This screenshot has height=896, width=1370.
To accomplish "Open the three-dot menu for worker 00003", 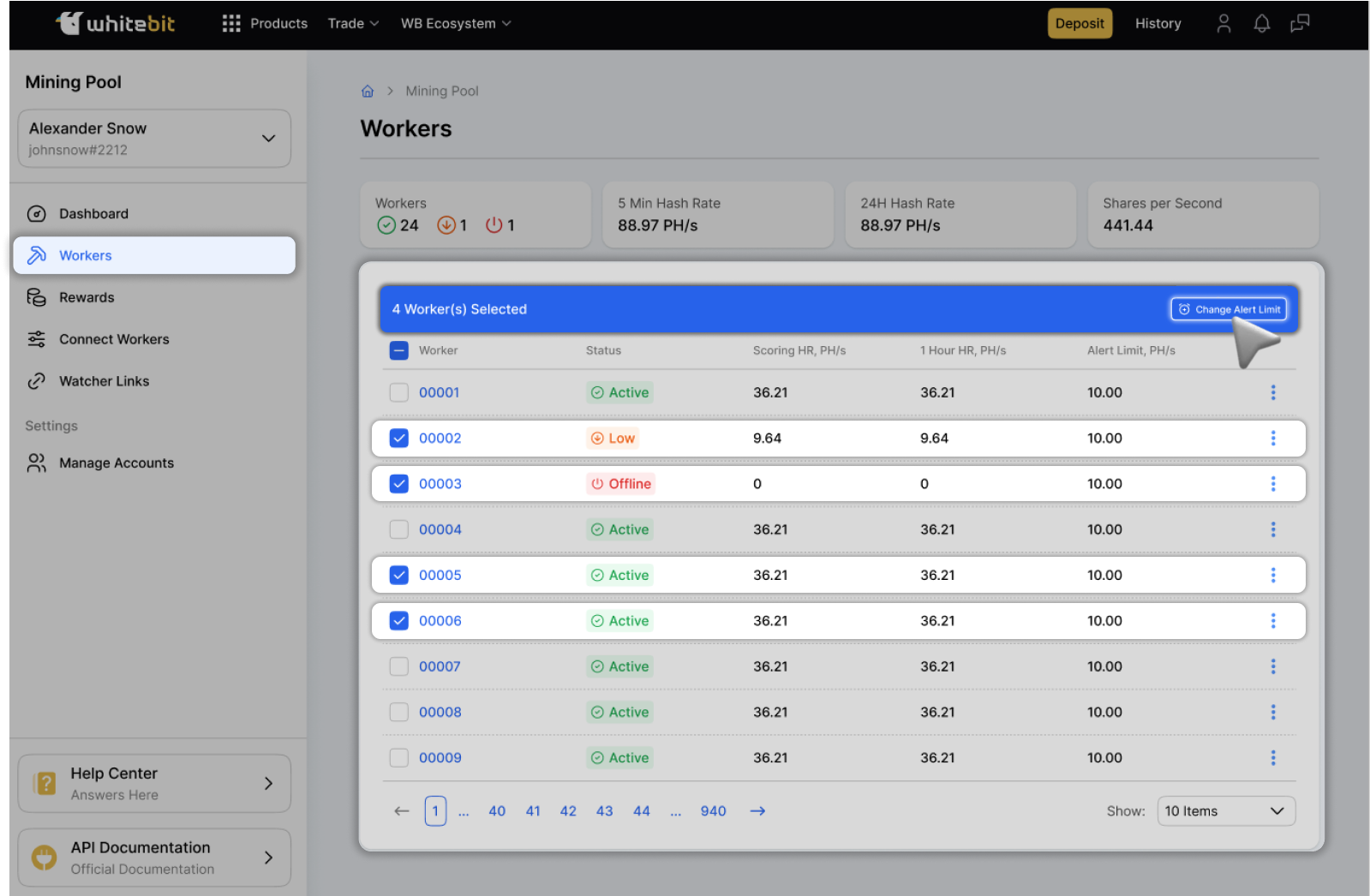I will click(1272, 484).
